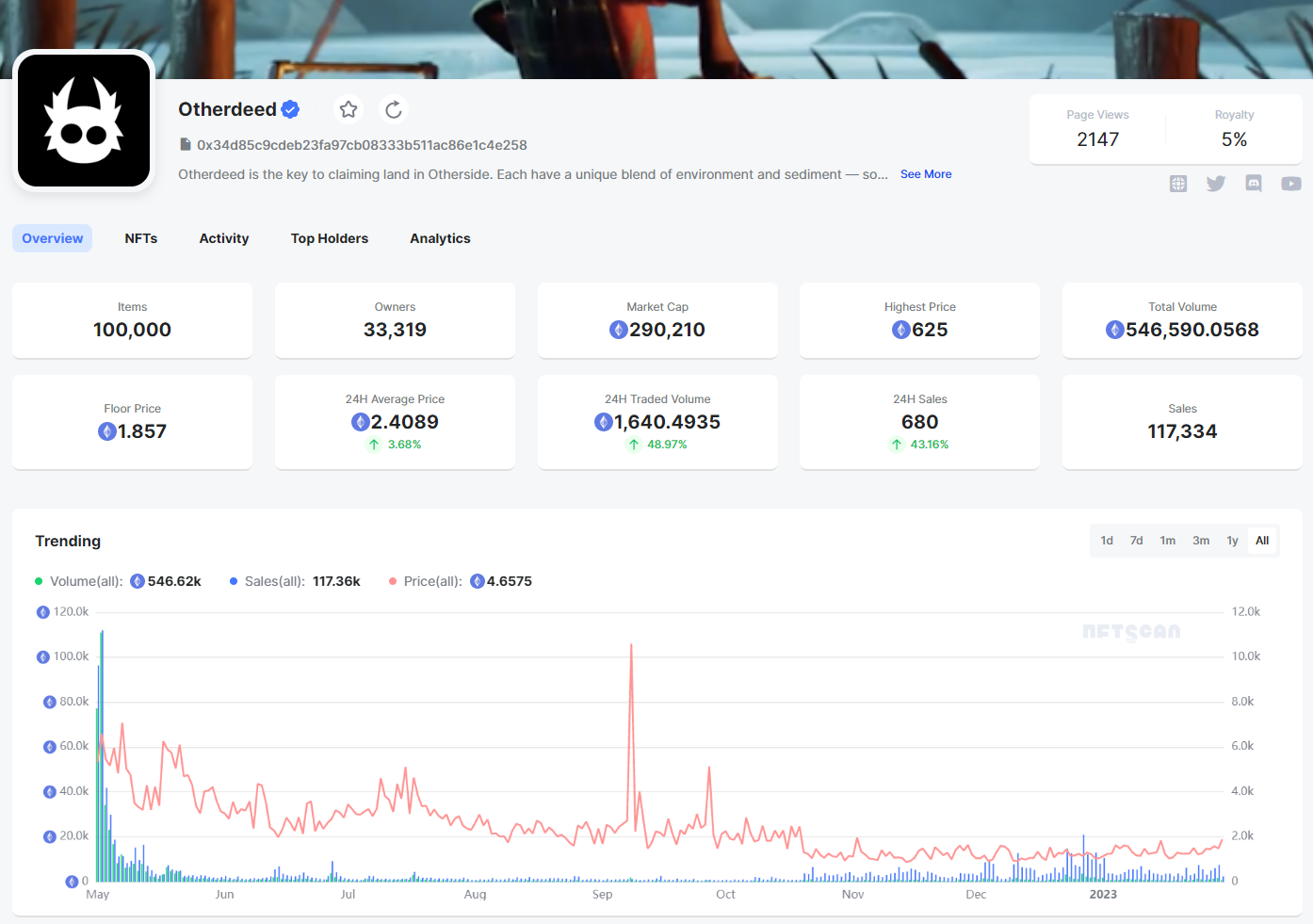Image resolution: width=1313 pixels, height=924 pixels.
Task: Set trending range to 7d
Action: pos(1137,541)
